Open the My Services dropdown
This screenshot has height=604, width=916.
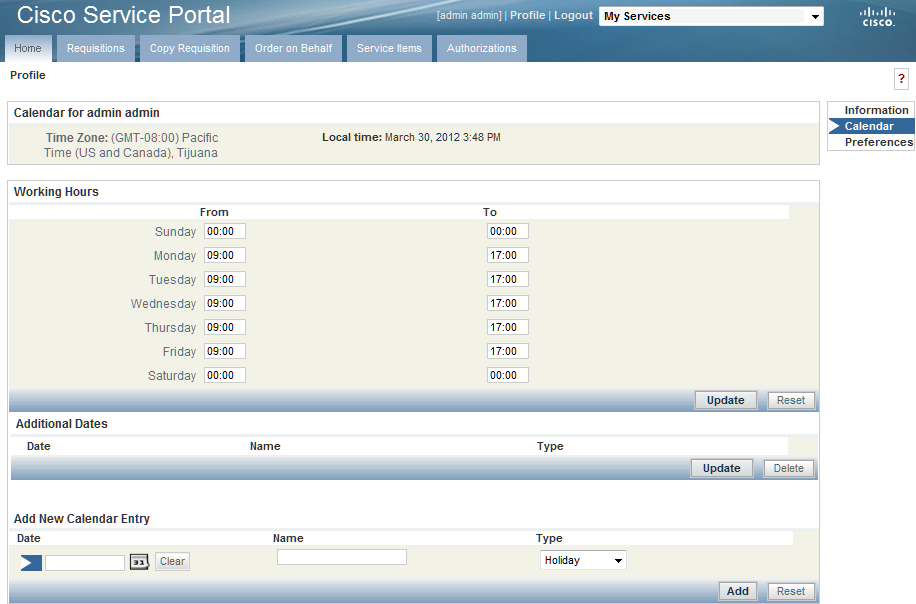[x=711, y=16]
